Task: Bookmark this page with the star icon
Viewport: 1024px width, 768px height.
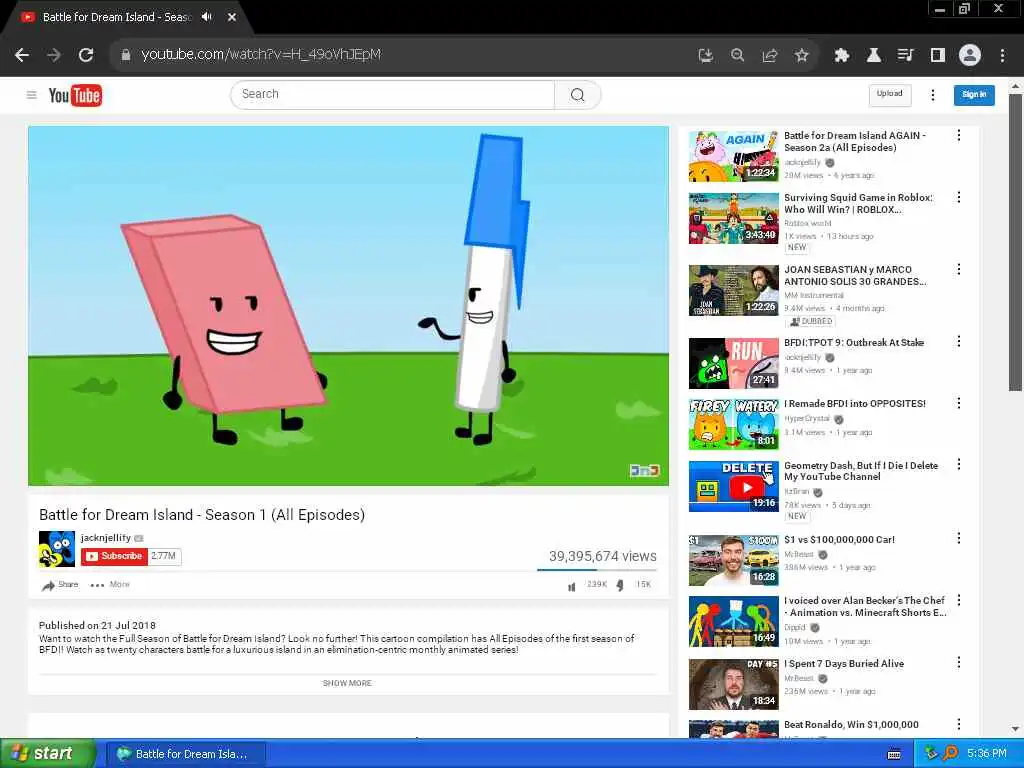Action: point(801,56)
